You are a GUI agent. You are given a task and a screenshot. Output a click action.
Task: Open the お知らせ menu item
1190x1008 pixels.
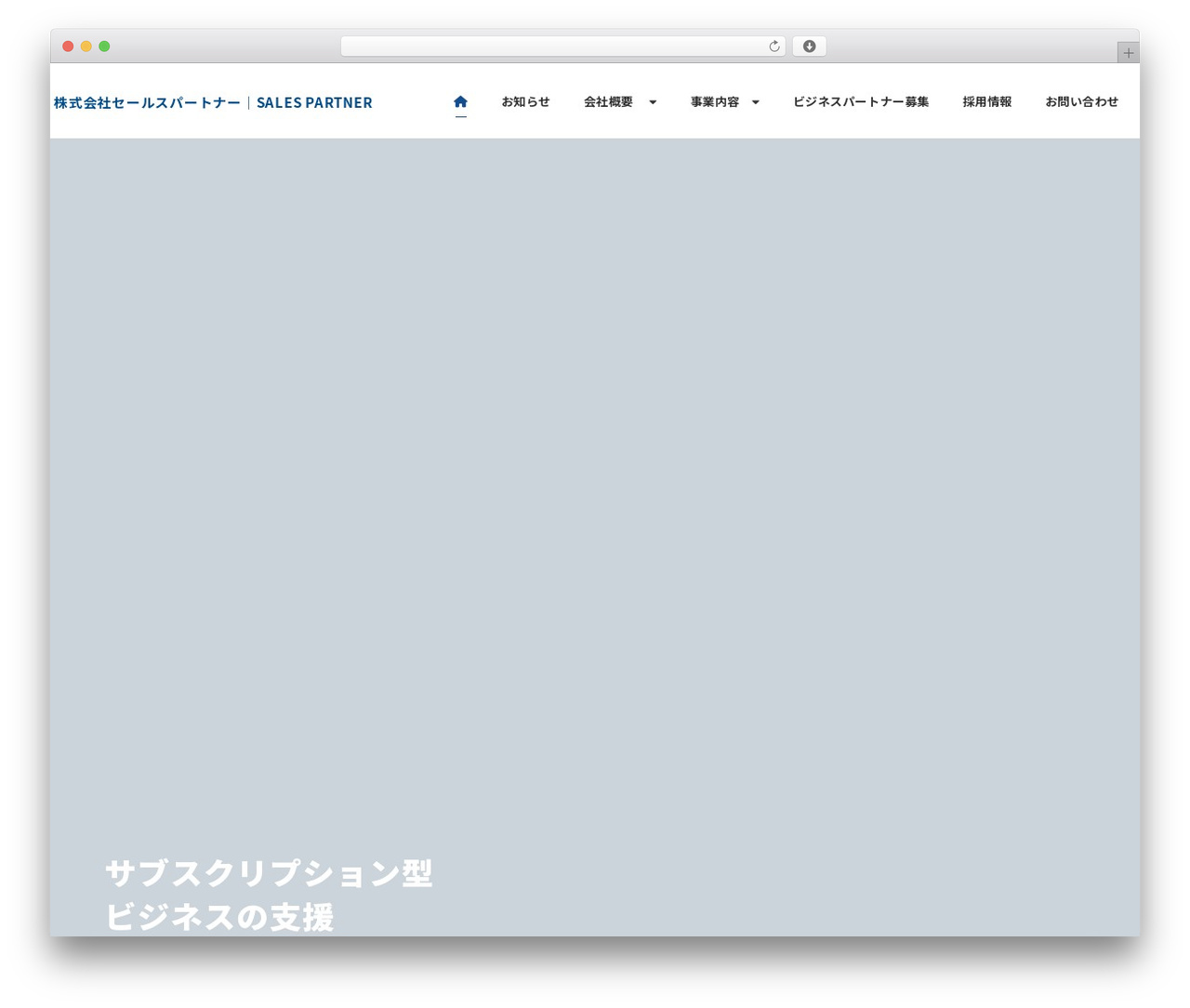pos(525,102)
